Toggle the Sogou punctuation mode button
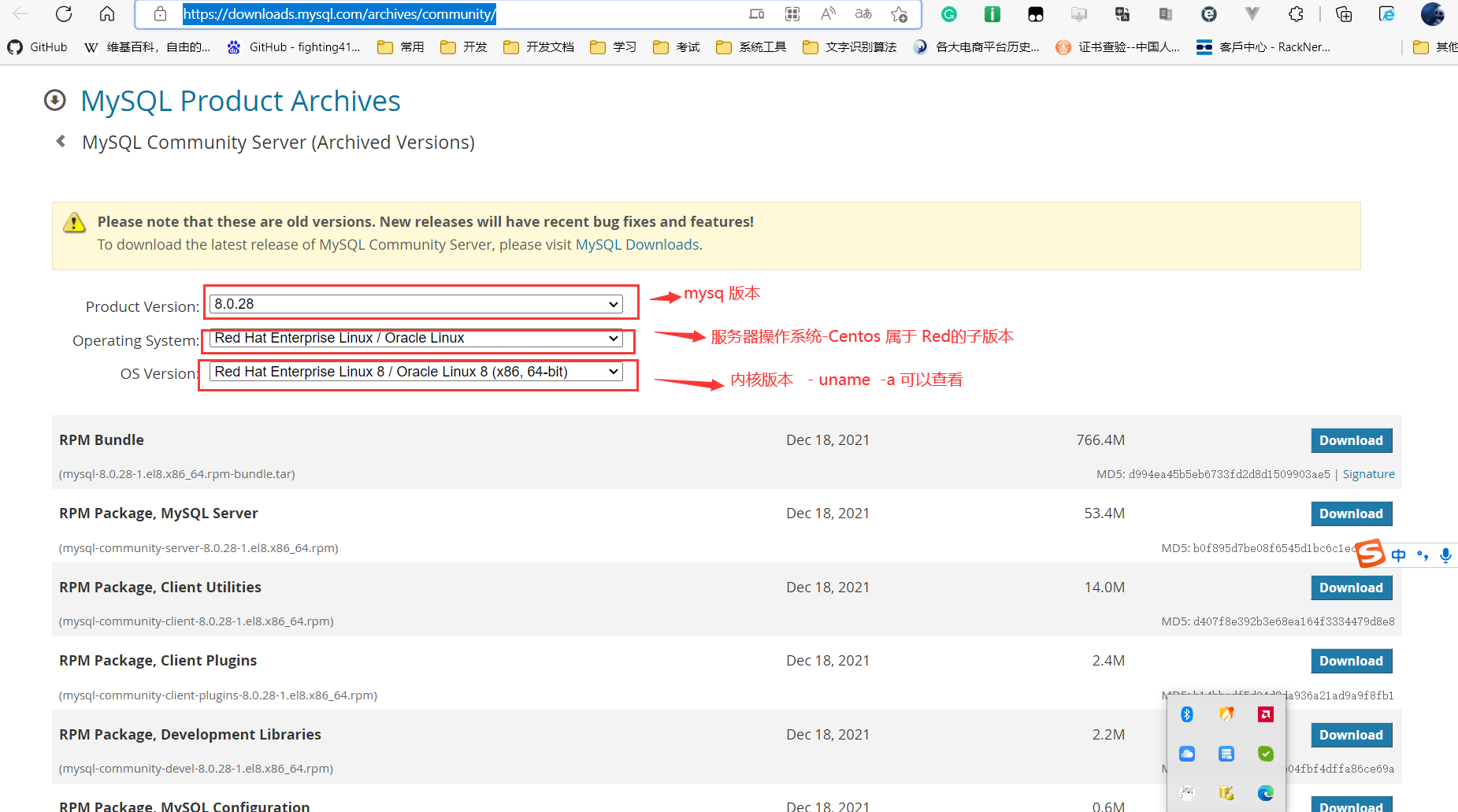The height and width of the screenshot is (812, 1458). click(x=1423, y=555)
